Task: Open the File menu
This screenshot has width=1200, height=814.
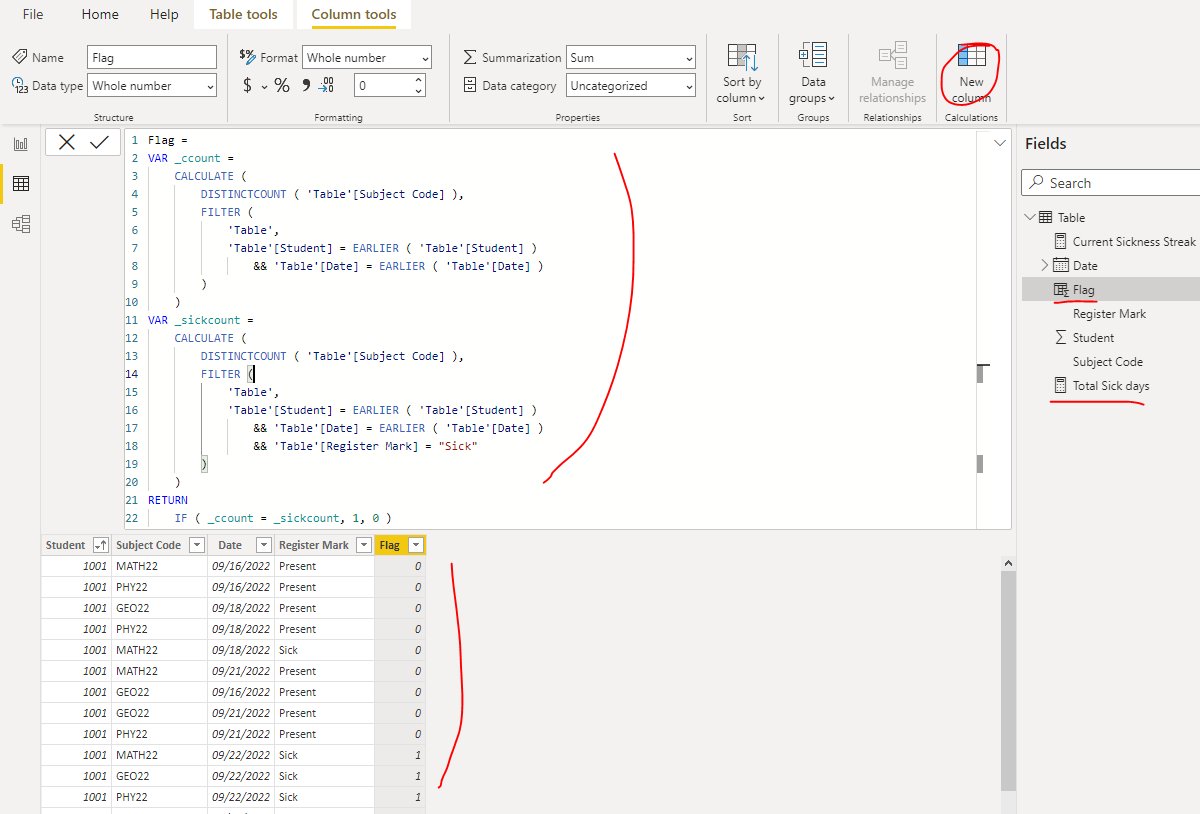Action: tap(33, 14)
